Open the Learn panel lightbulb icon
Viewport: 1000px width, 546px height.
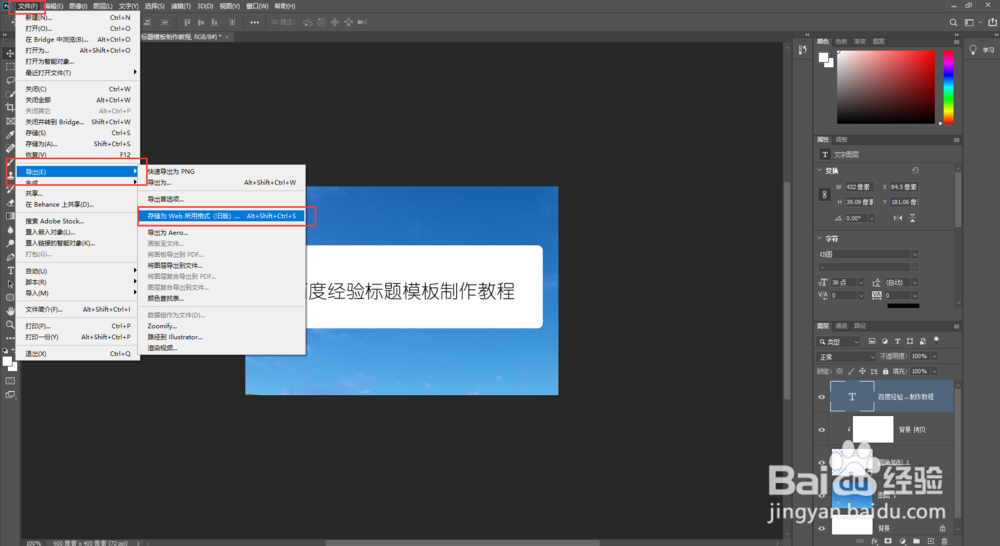[973, 50]
